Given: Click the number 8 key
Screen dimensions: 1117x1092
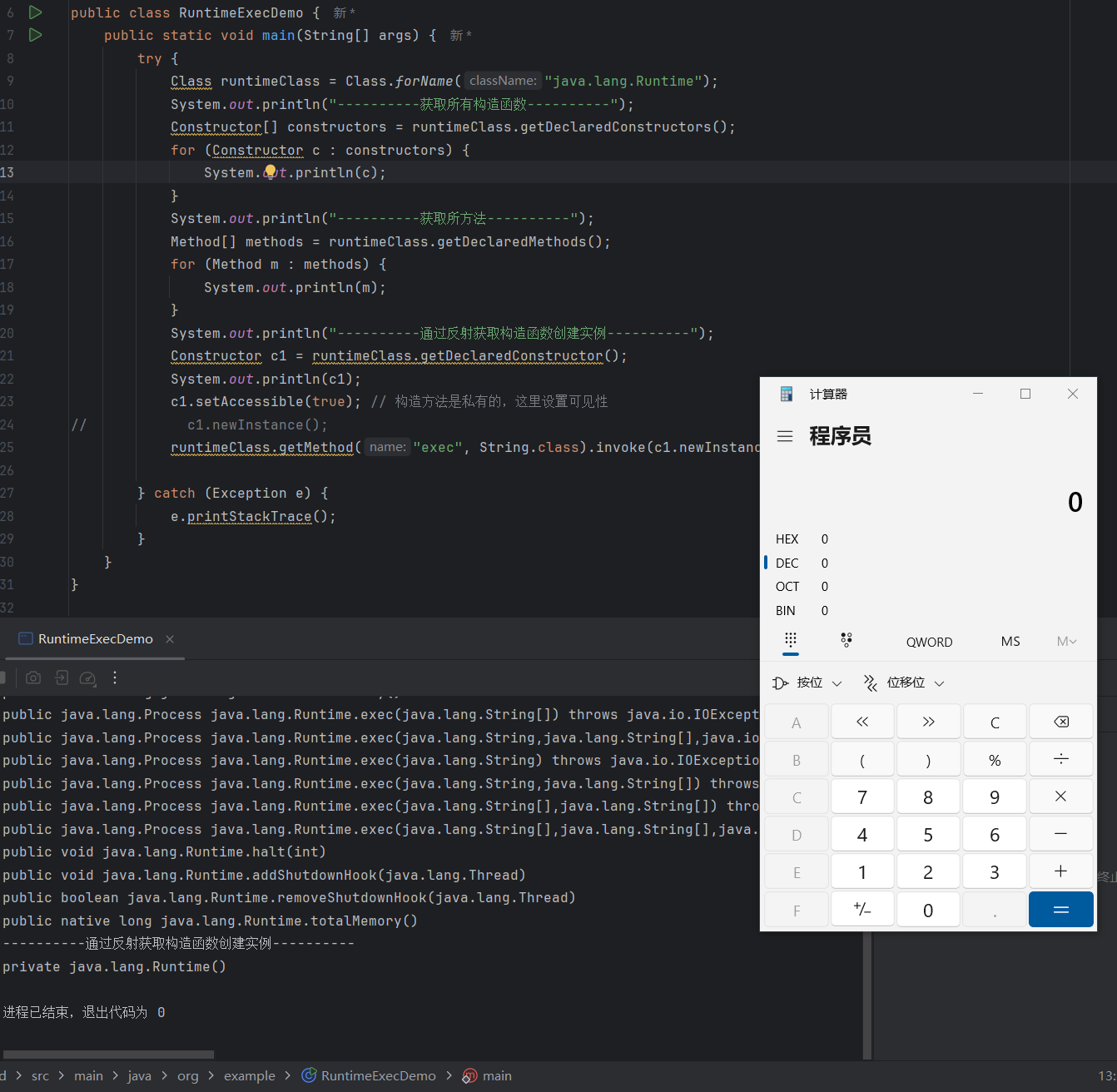Looking at the screenshot, I should (x=928, y=797).
